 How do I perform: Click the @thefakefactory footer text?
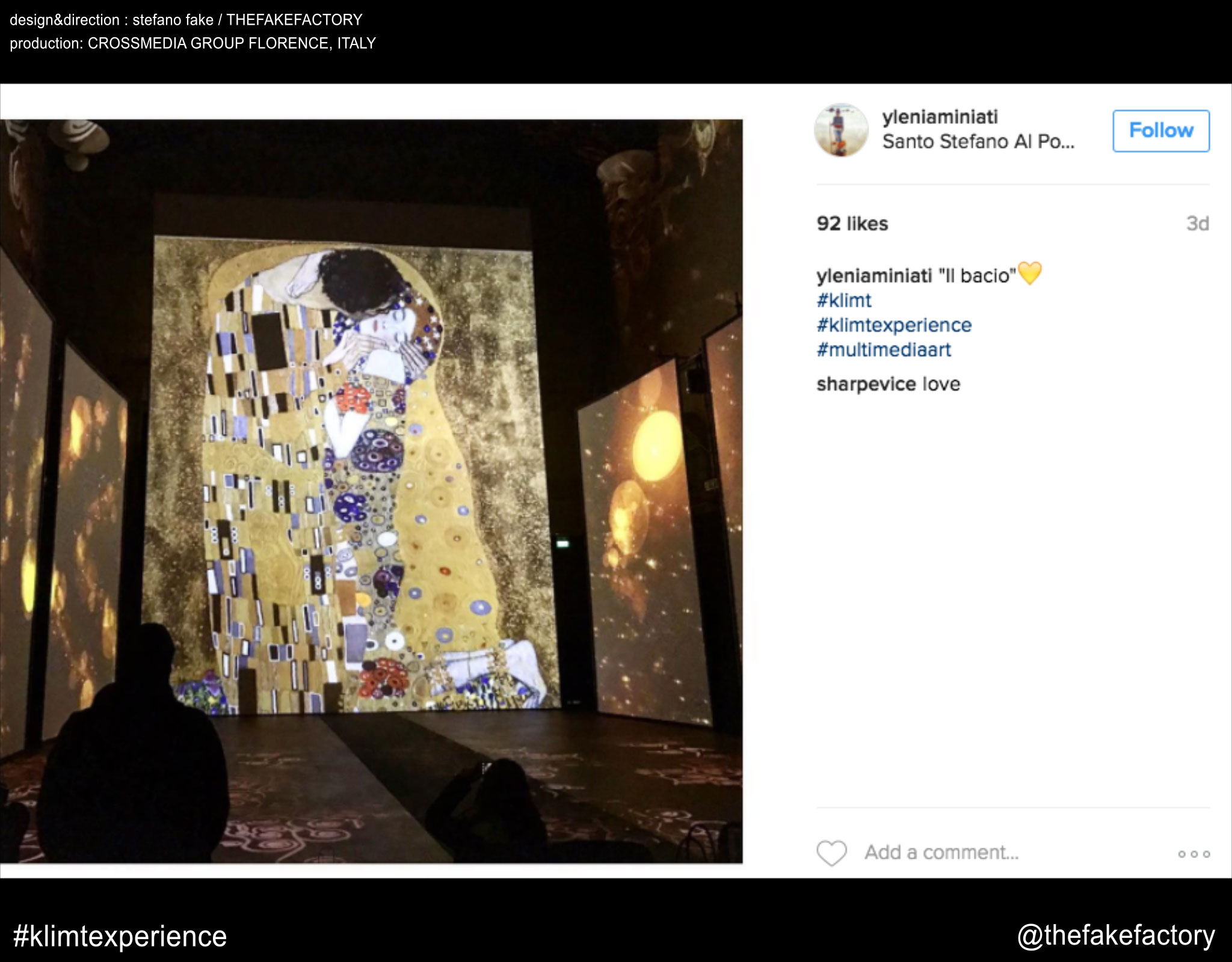coord(1116,936)
